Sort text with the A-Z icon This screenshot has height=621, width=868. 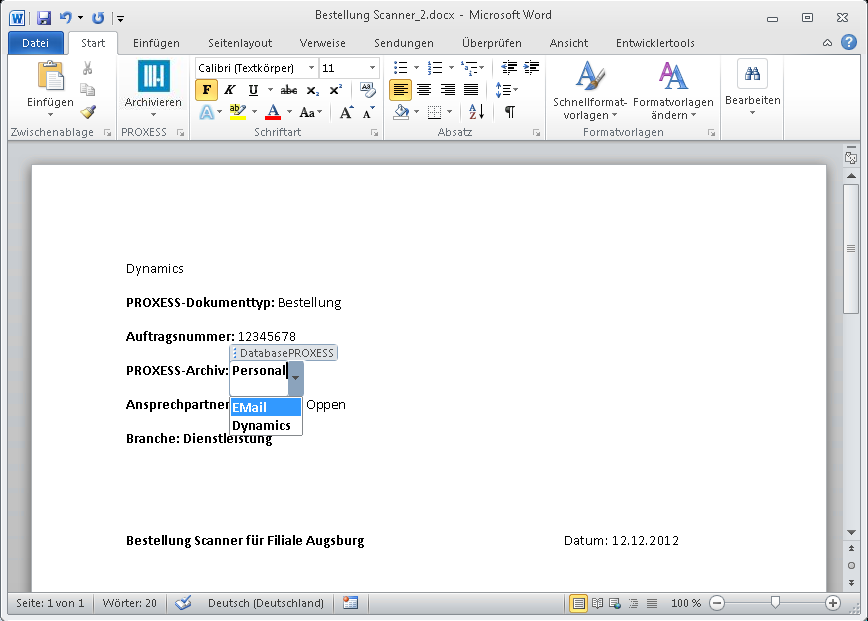(476, 112)
